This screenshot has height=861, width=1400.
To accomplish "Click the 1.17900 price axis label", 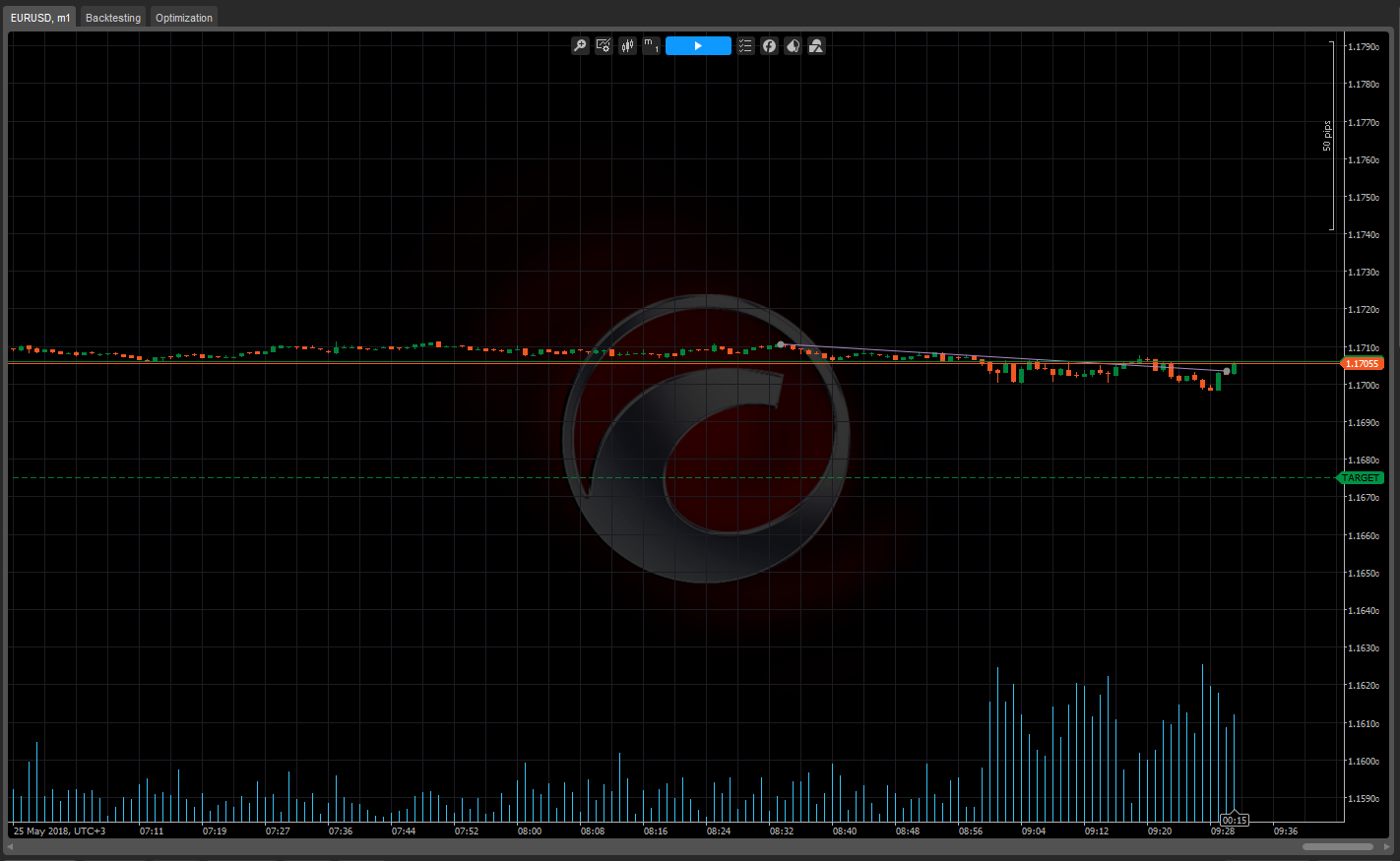I will [x=1363, y=47].
